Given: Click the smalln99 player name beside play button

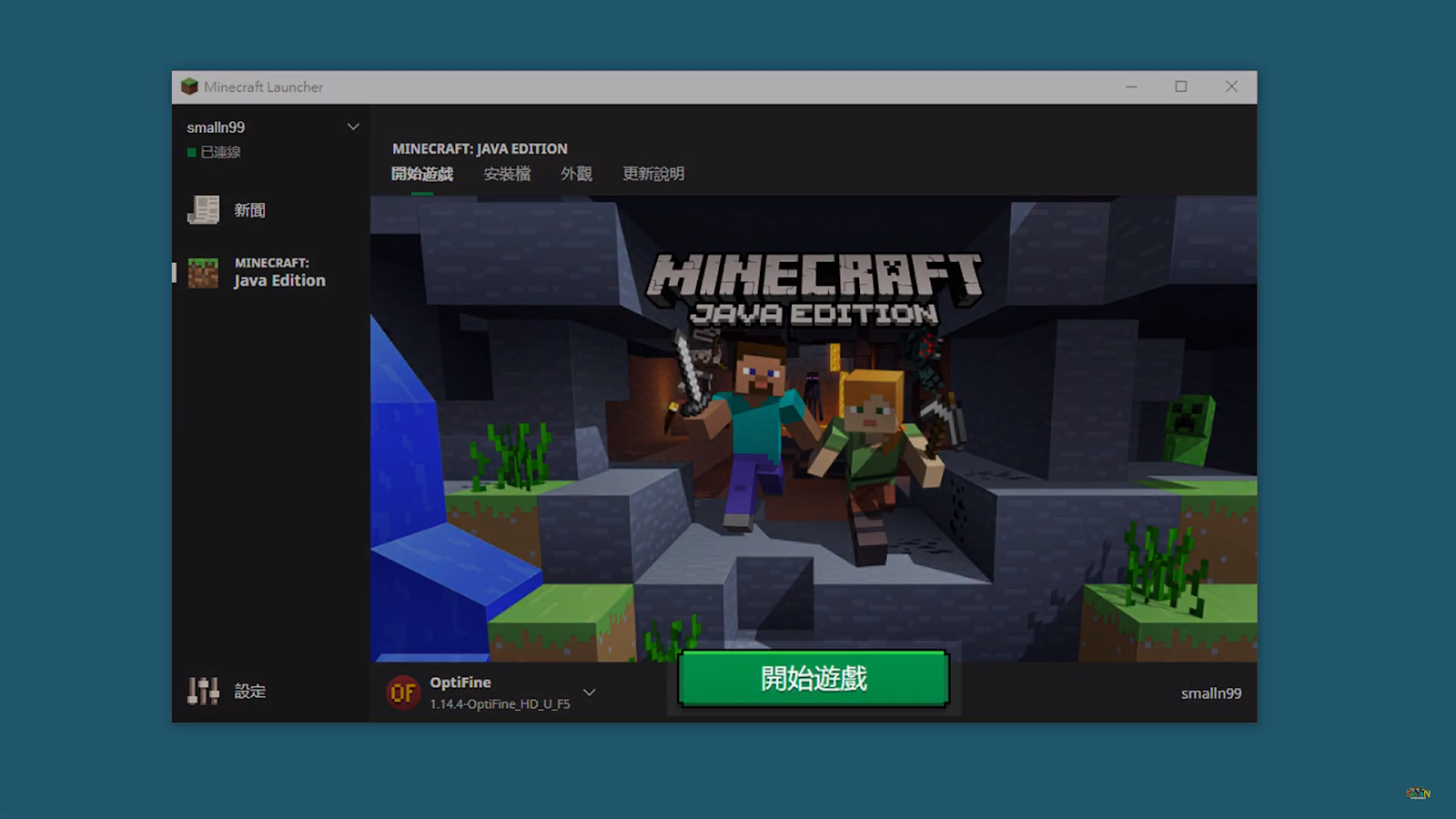Looking at the screenshot, I should pyautogui.click(x=1211, y=693).
